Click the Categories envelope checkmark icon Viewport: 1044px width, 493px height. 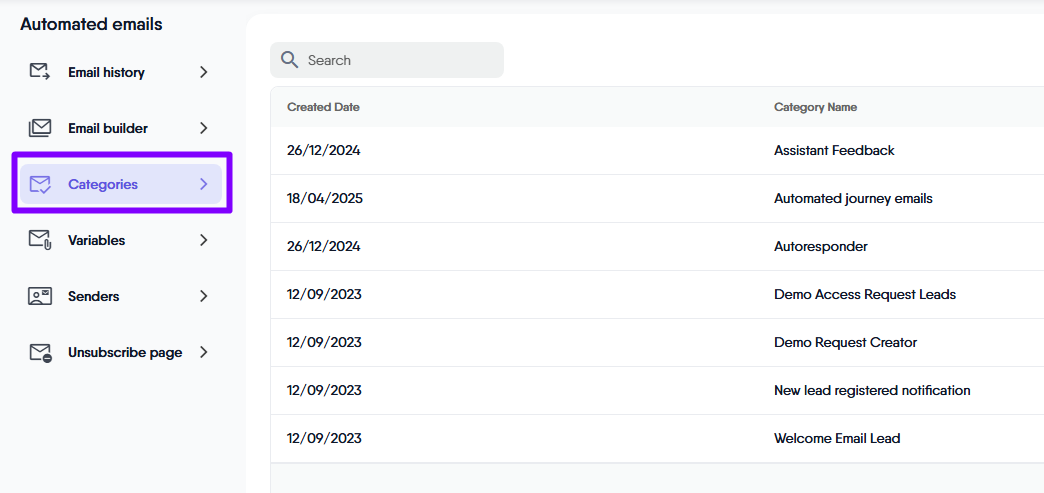(x=40, y=184)
